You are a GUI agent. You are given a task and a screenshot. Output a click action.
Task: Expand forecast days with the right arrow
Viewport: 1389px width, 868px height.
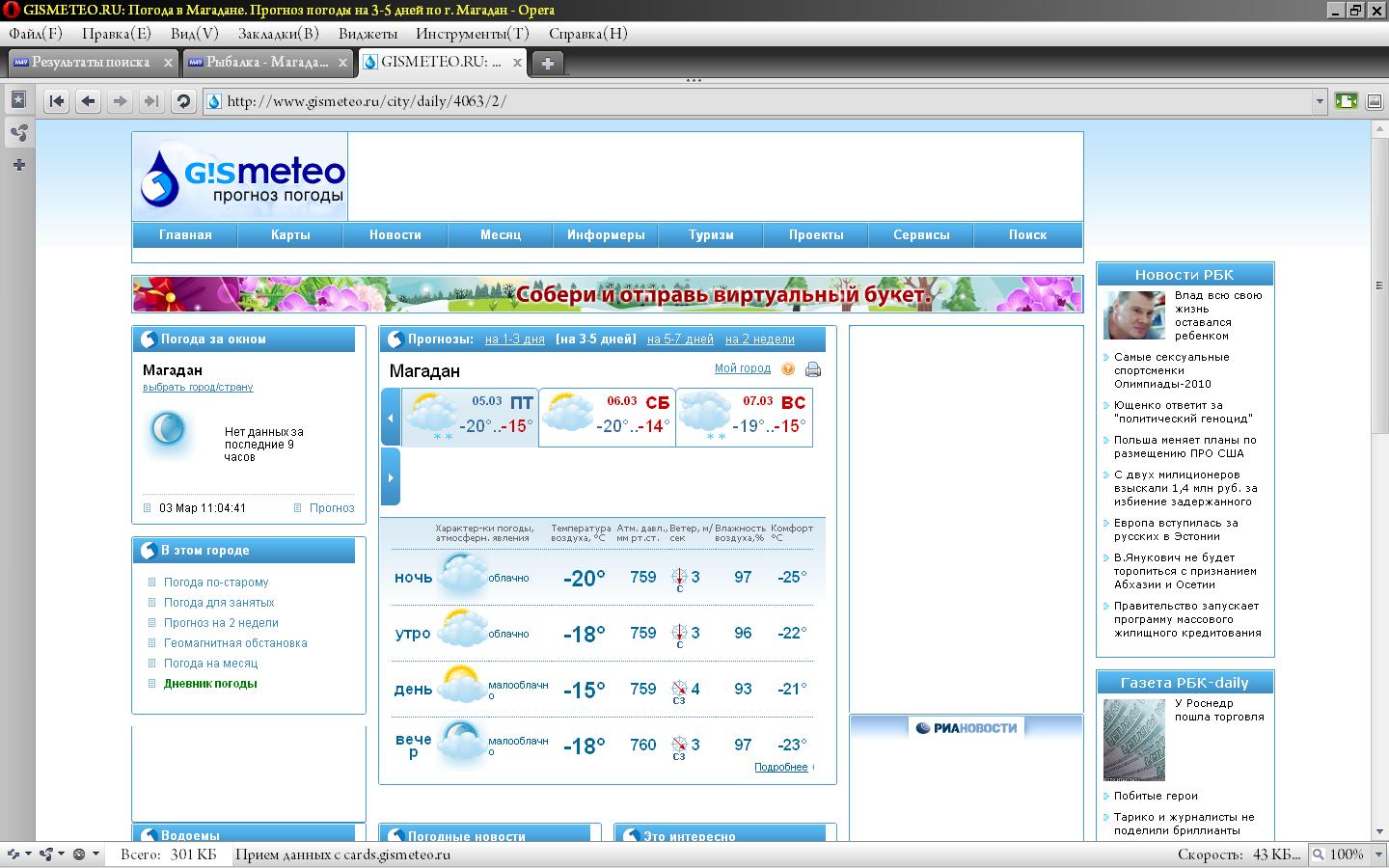point(390,477)
